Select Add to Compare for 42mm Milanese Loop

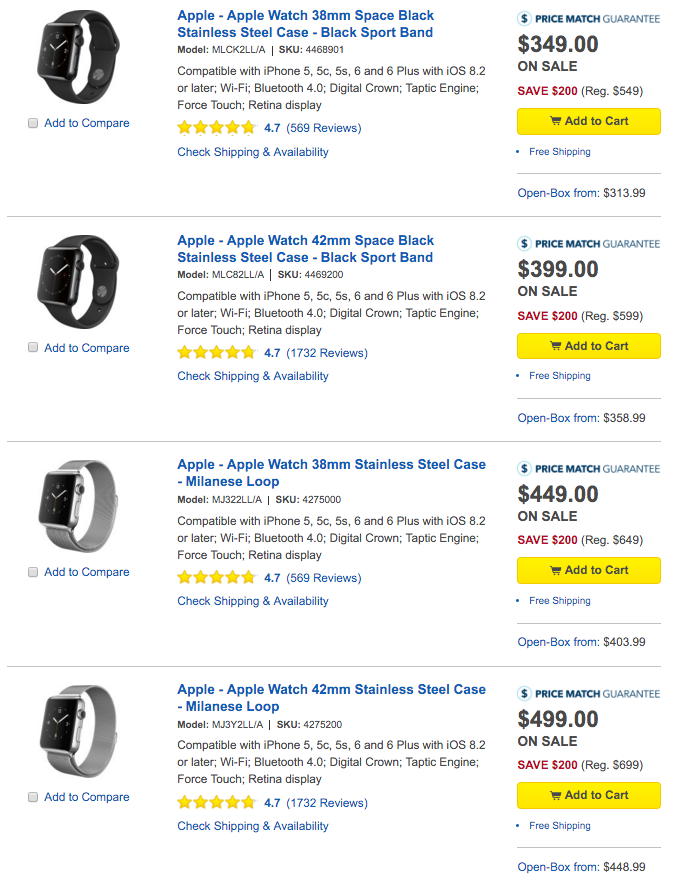(33, 796)
